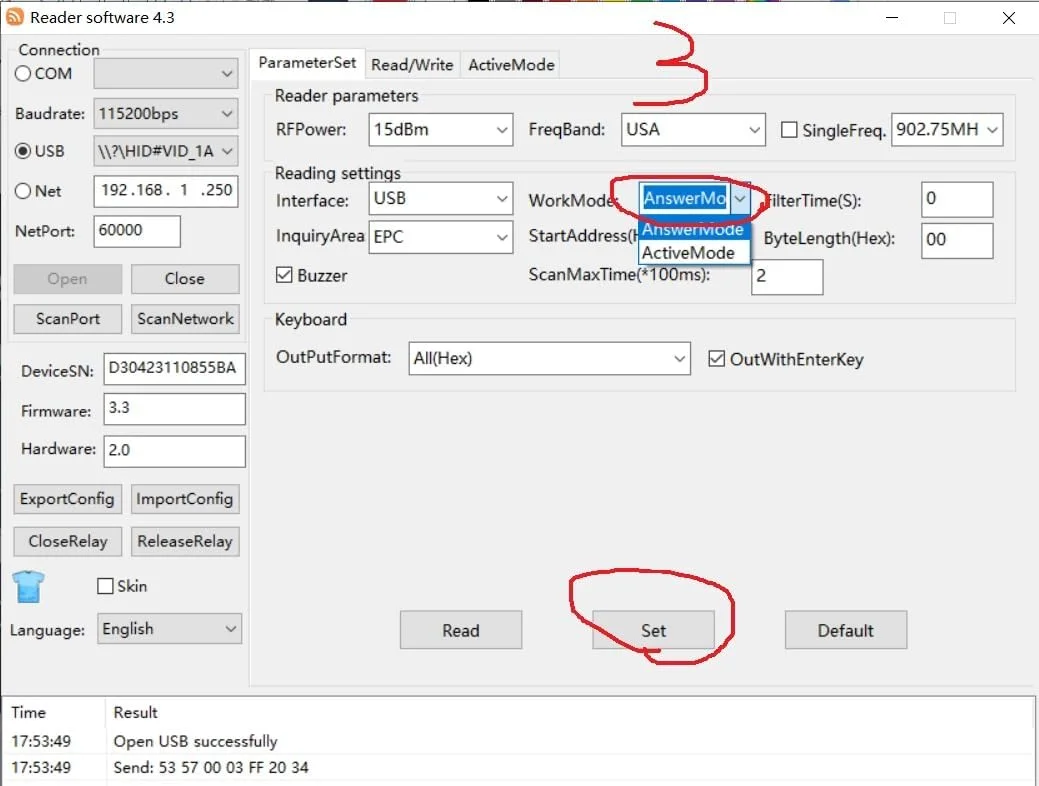Image resolution: width=1039 pixels, height=786 pixels.
Task: Open the Language dropdown set to English
Action: click(x=169, y=629)
